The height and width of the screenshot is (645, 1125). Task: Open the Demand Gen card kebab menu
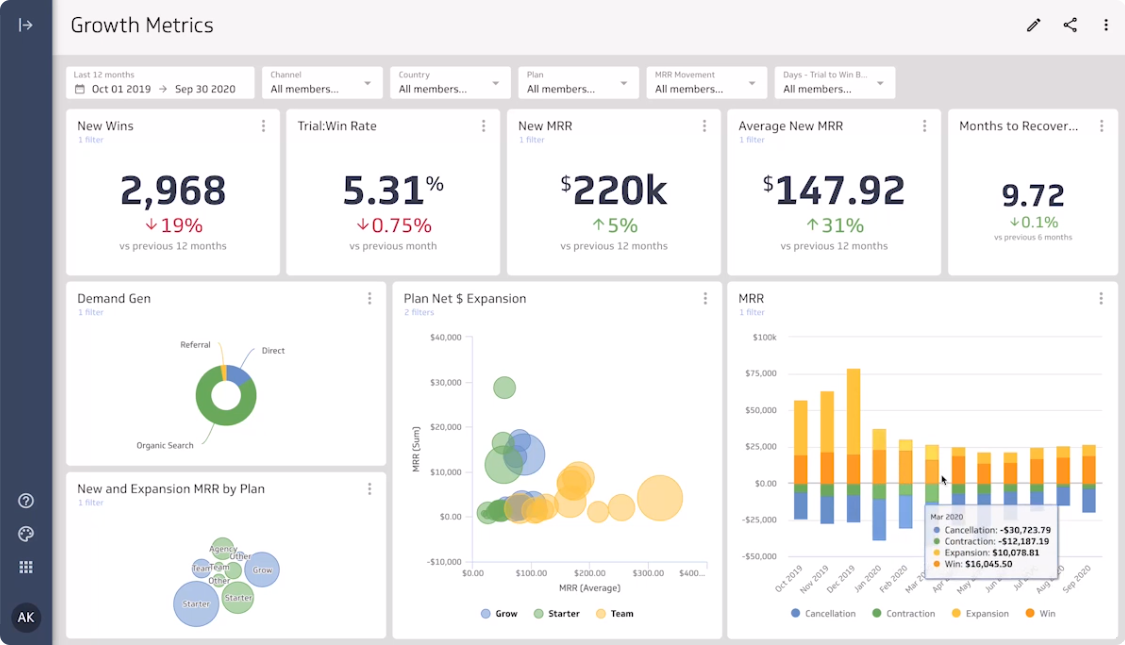370,298
